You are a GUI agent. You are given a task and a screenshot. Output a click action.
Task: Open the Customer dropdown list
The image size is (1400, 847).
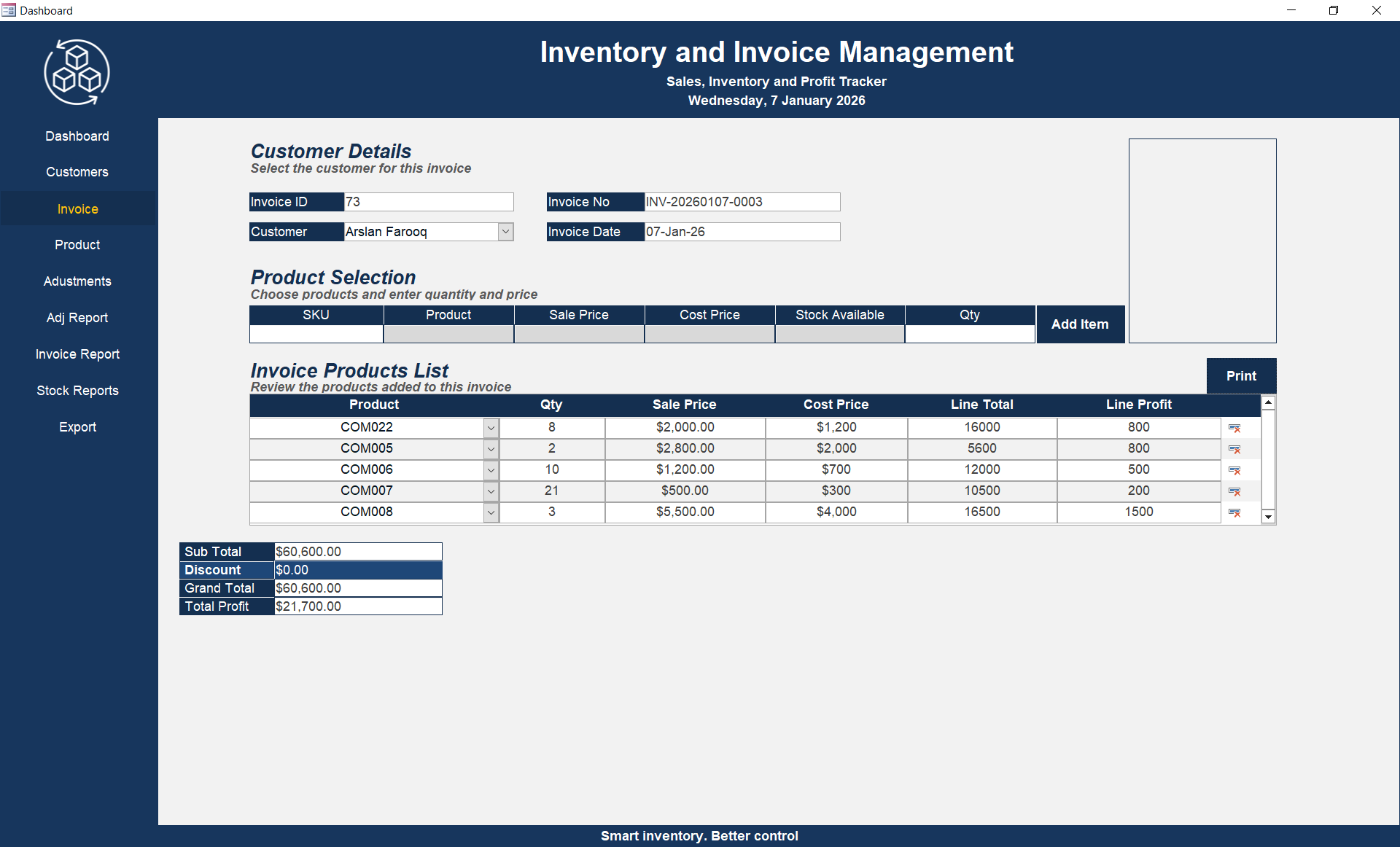click(x=506, y=232)
